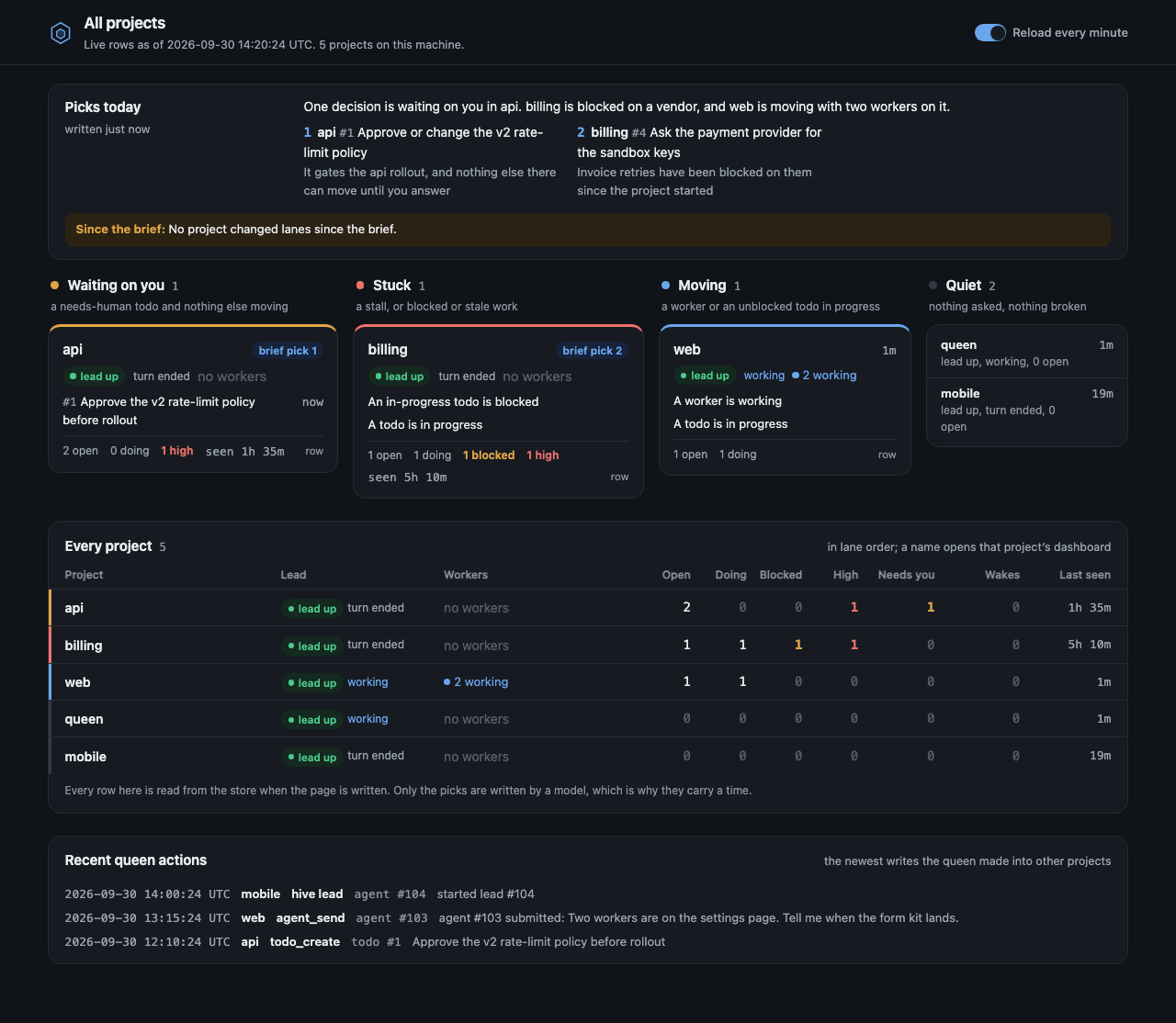Click the 'seen 5h 10m' on billing card
Screen dimensions: 1176x1023
point(408,478)
